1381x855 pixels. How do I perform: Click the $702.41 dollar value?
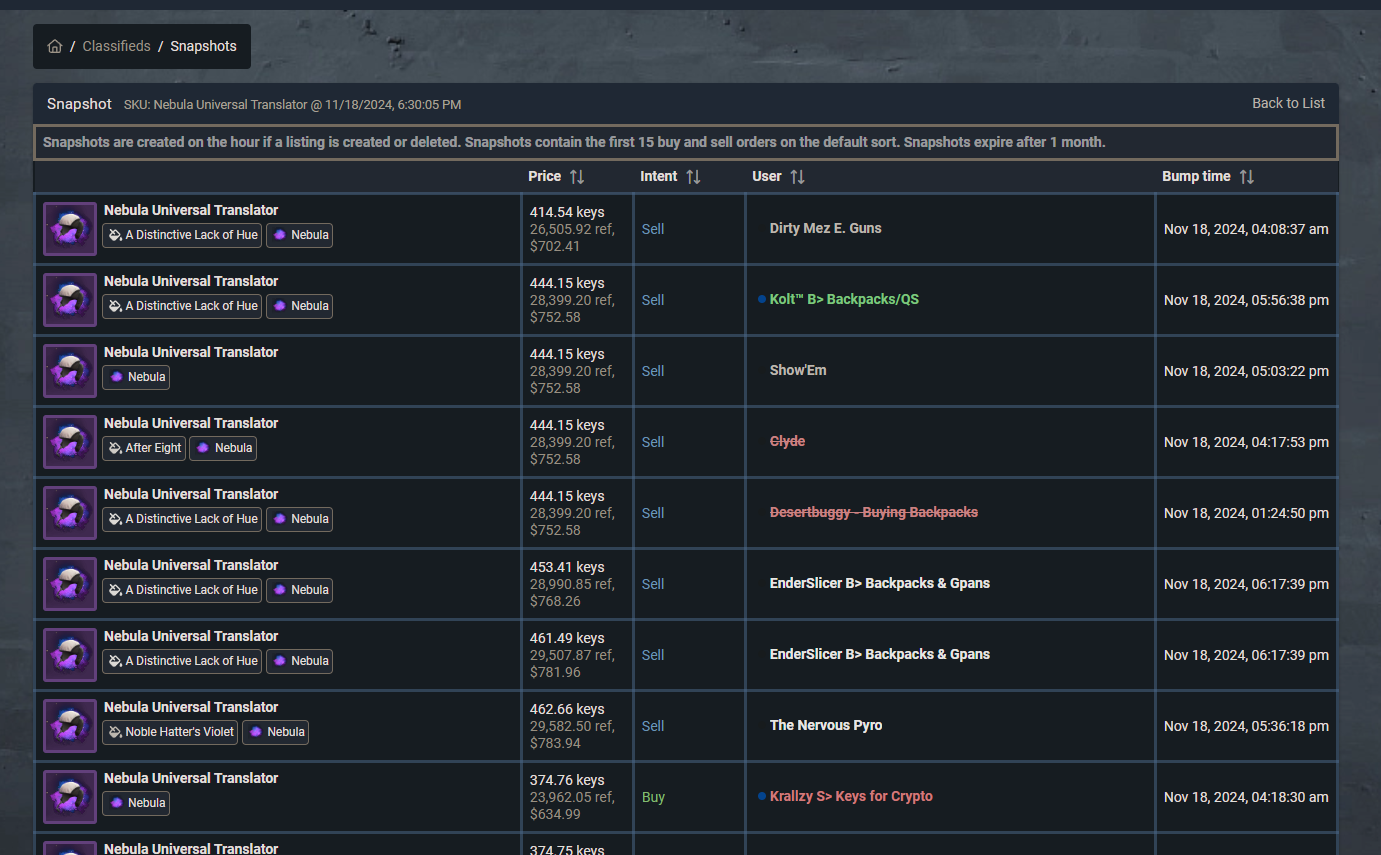(x=555, y=246)
